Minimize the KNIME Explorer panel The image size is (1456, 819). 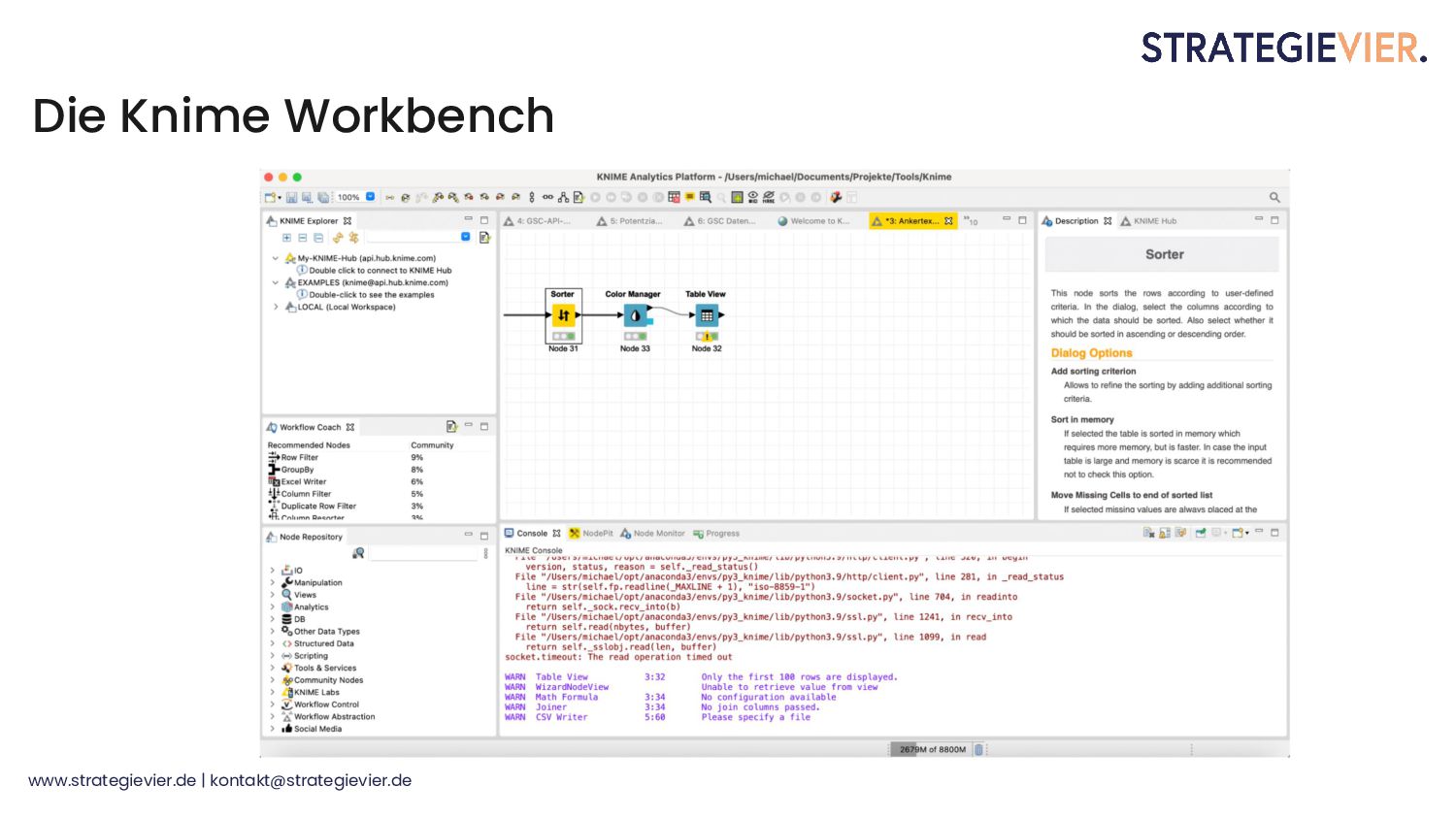pyautogui.click(x=468, y=220)
